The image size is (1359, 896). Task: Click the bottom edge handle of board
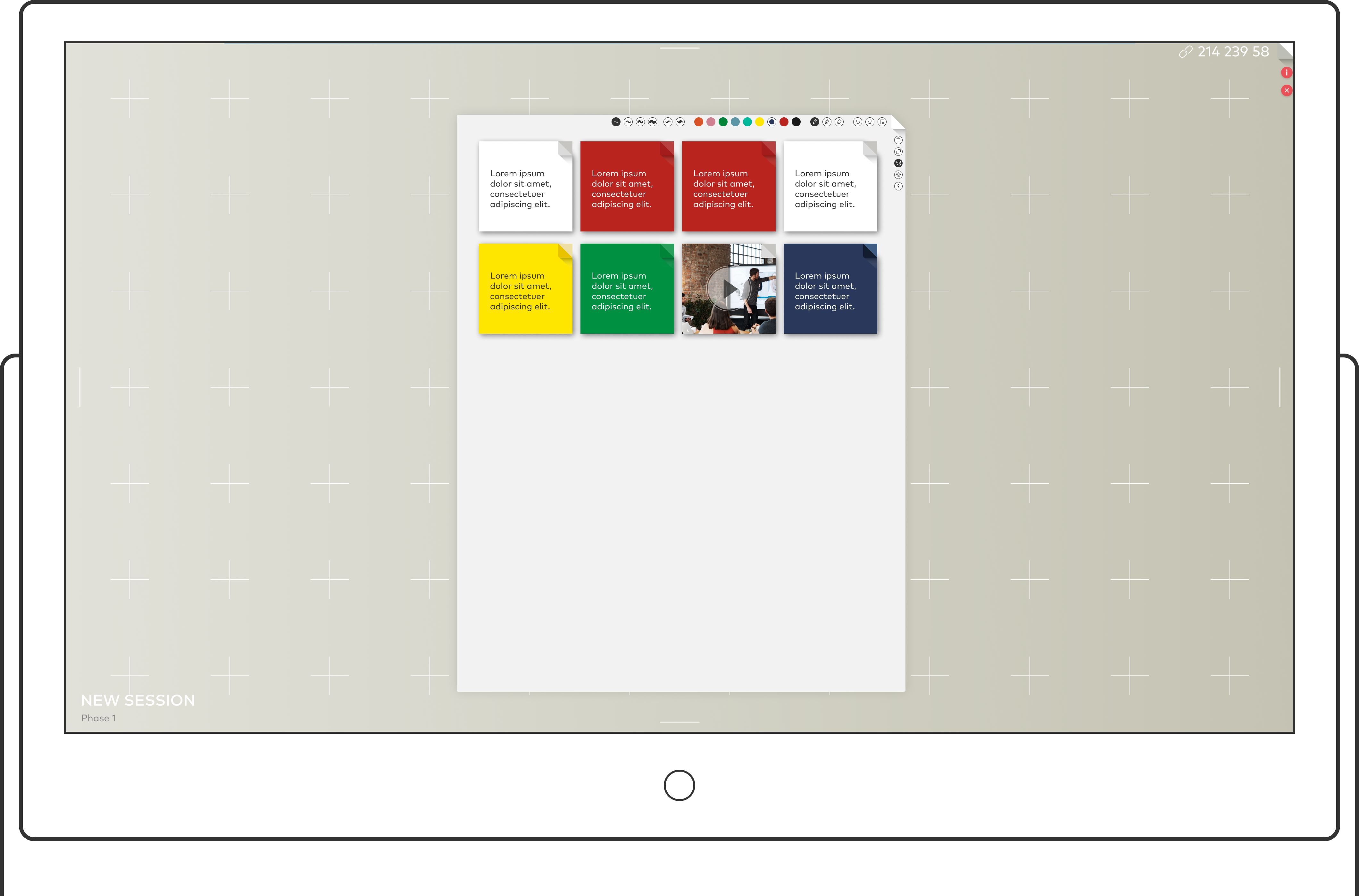tap(680, 722)
